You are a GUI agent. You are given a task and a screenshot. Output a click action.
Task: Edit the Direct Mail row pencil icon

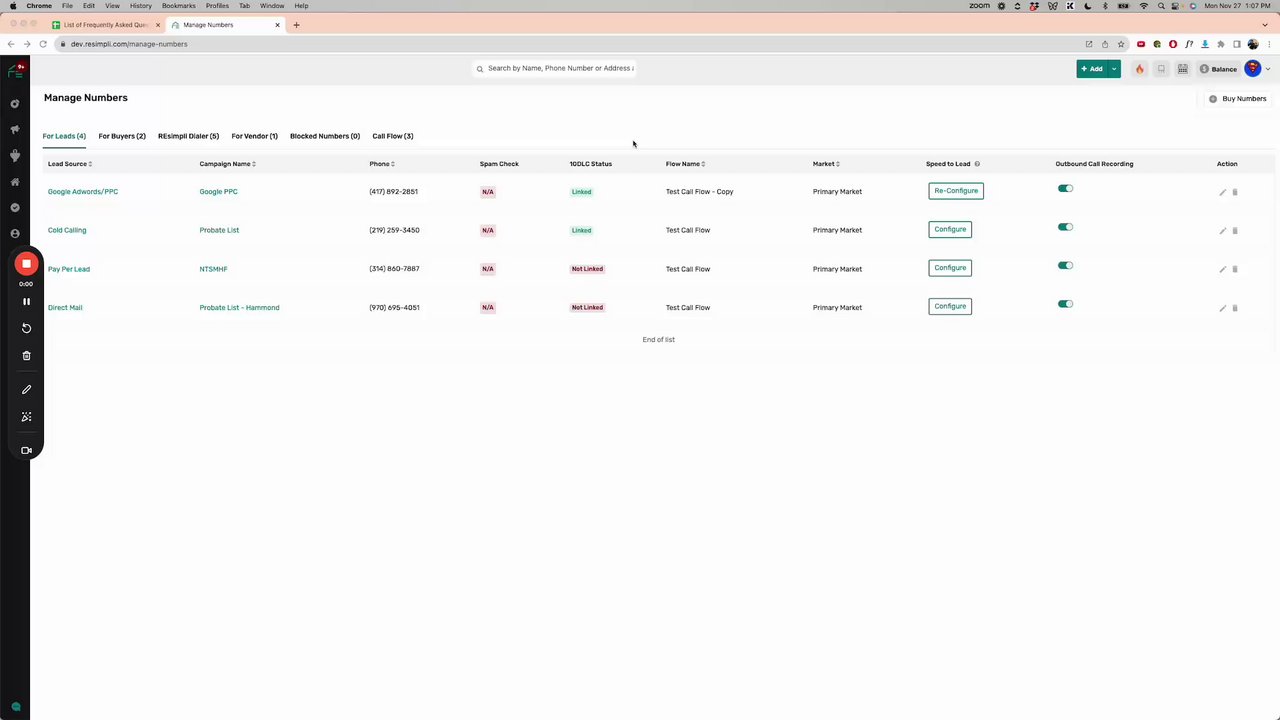tap(1222, 308)
